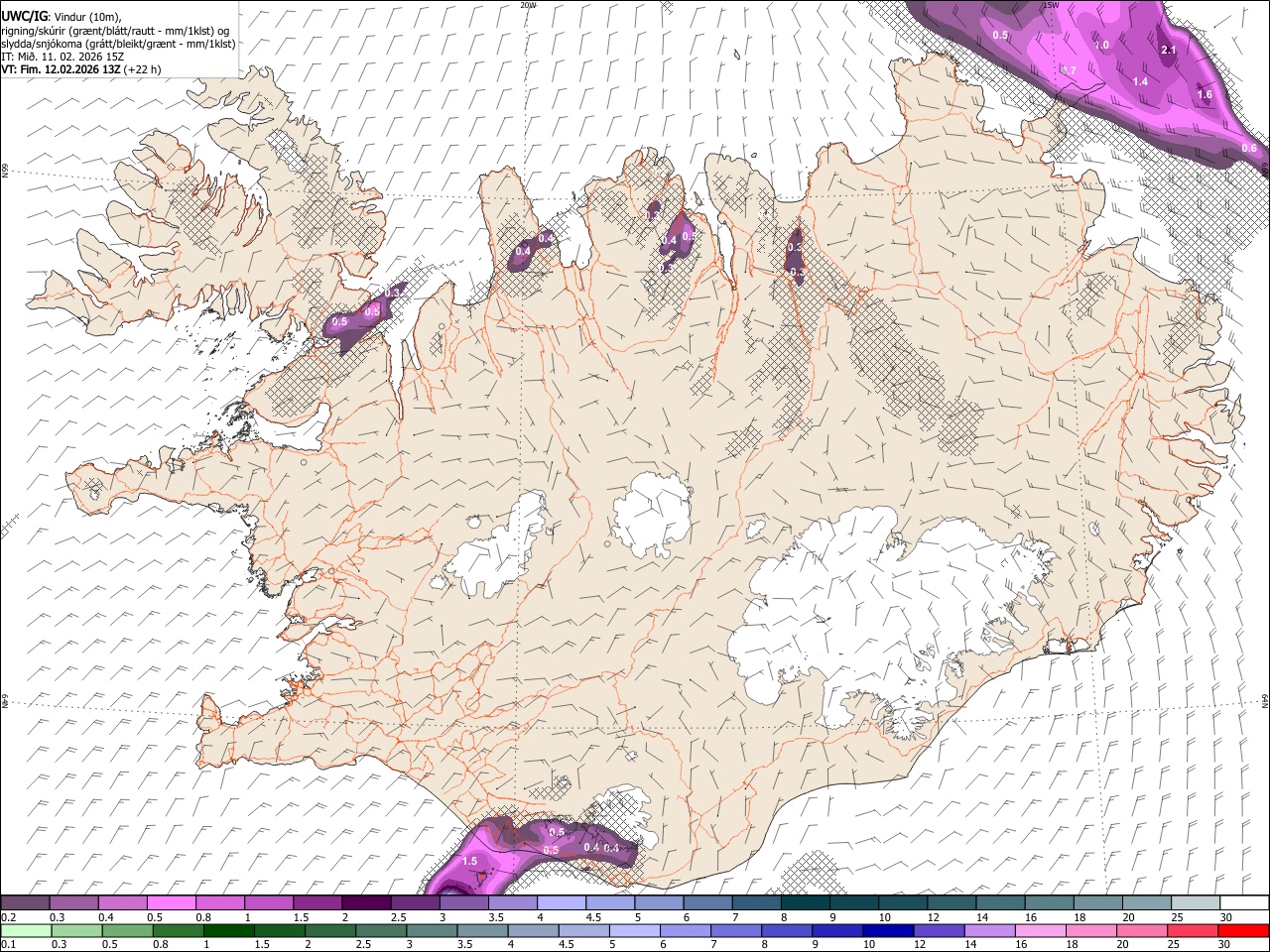
Task: Click the "IT: Mið. 11. 02. 2026 15Z" line
Action: (63, 57)
